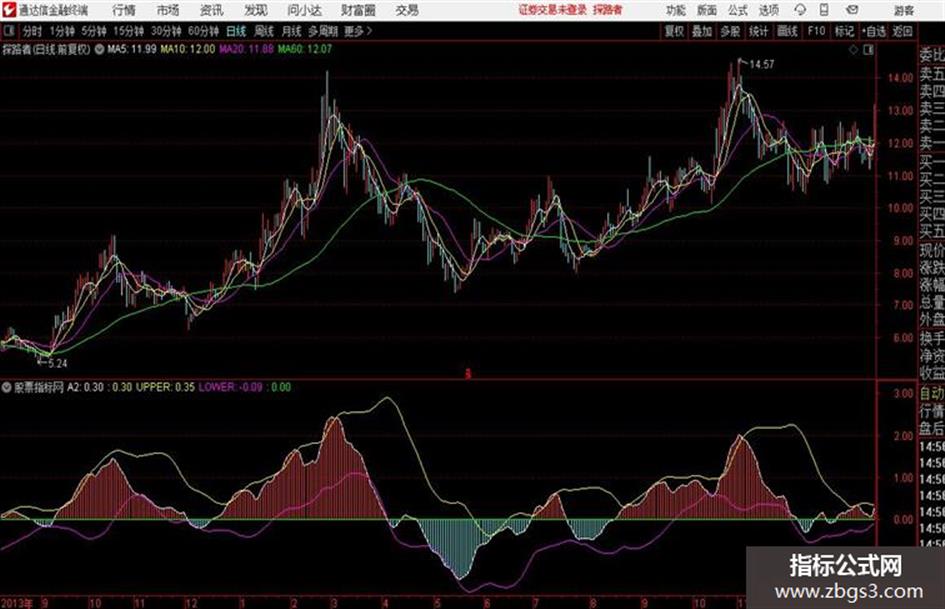Image resolution: width=945 pixels, height=609 pixels.
Task: Click the 统计 statistics toolbar button
Action: (759, 31)
